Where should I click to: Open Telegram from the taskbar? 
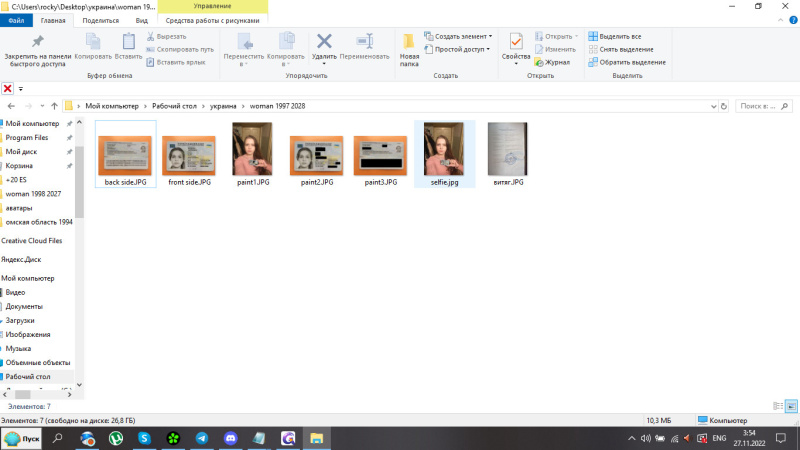point(202,438)
